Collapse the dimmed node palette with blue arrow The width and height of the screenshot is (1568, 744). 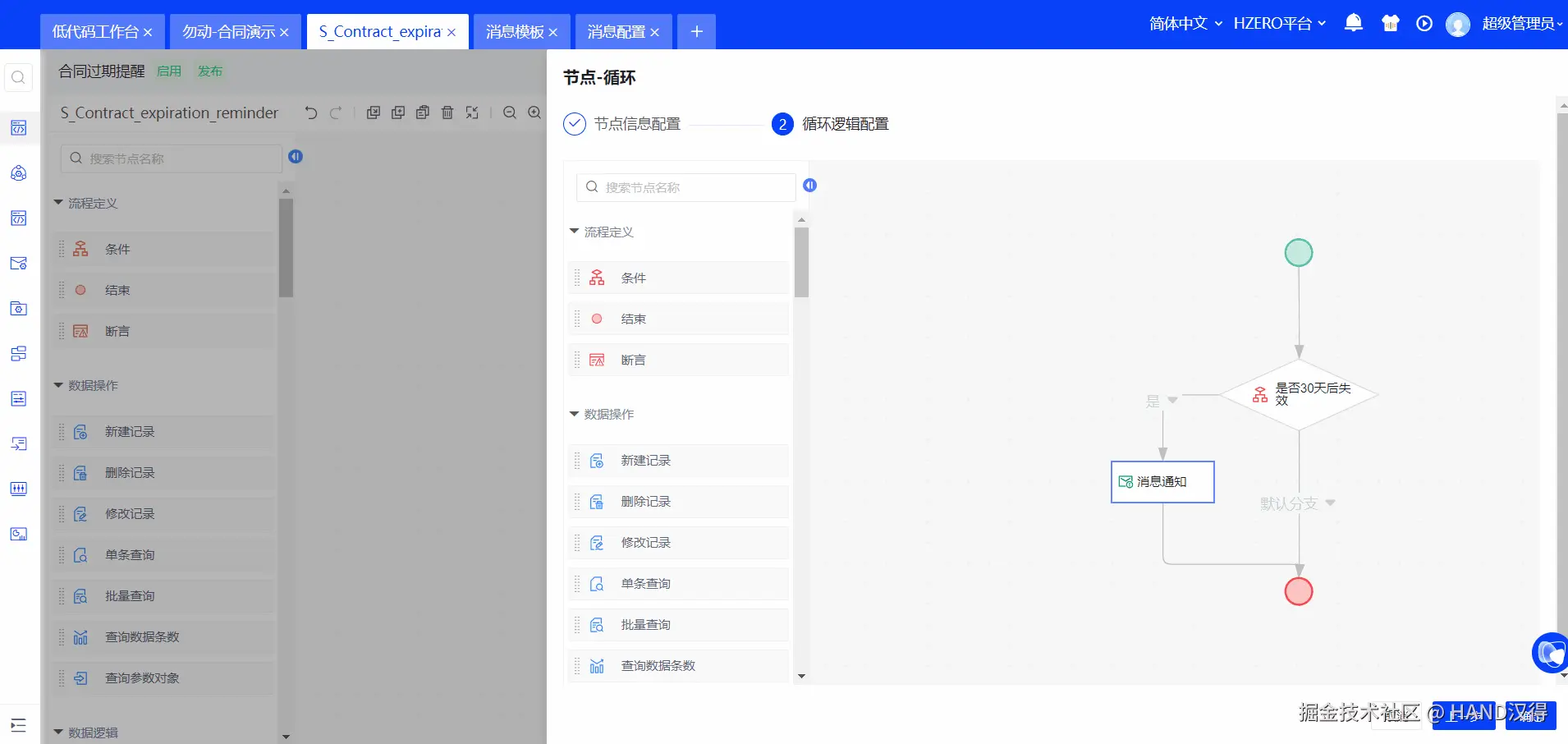coord(296,157)
